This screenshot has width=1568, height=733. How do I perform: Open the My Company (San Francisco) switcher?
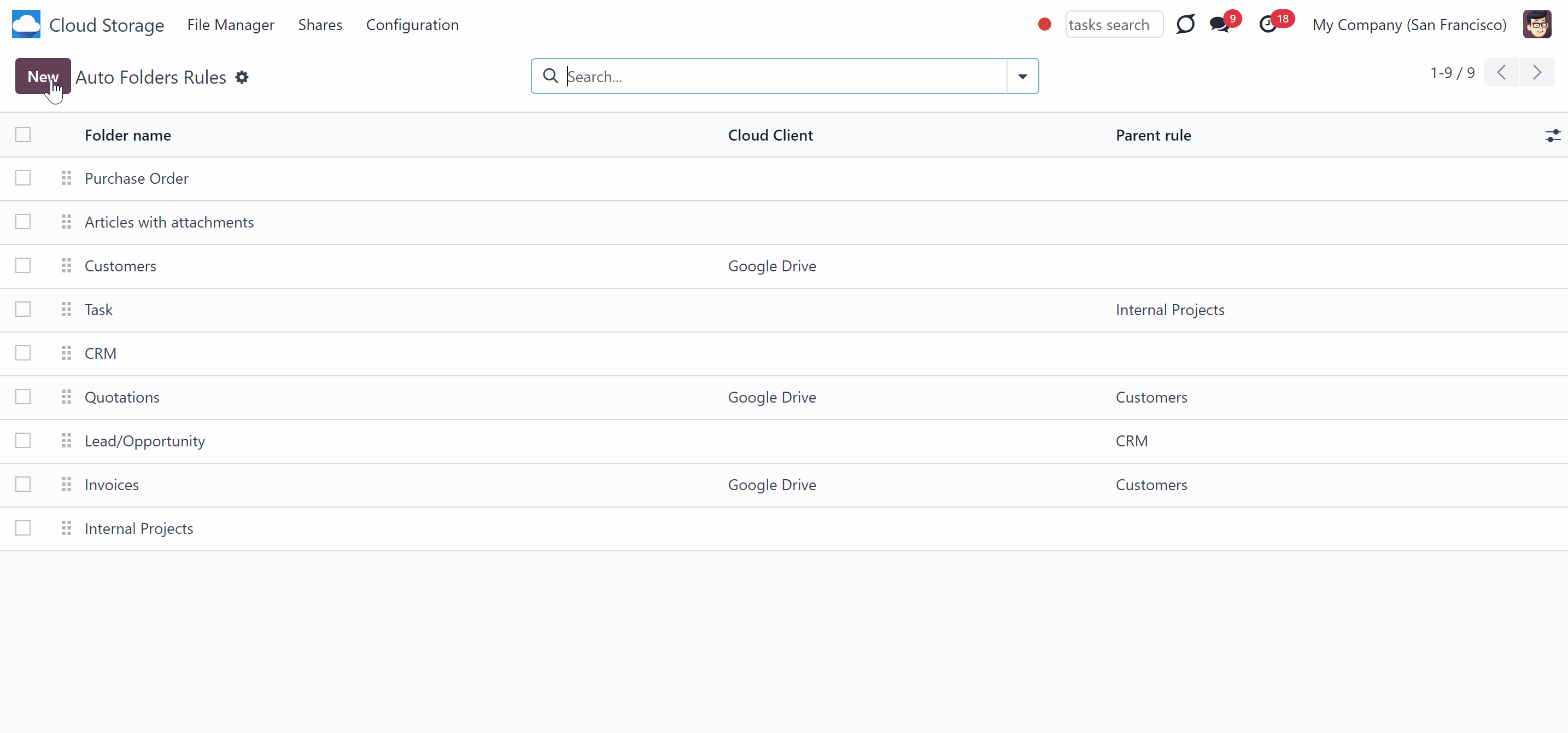click(x=1409, y=25)
